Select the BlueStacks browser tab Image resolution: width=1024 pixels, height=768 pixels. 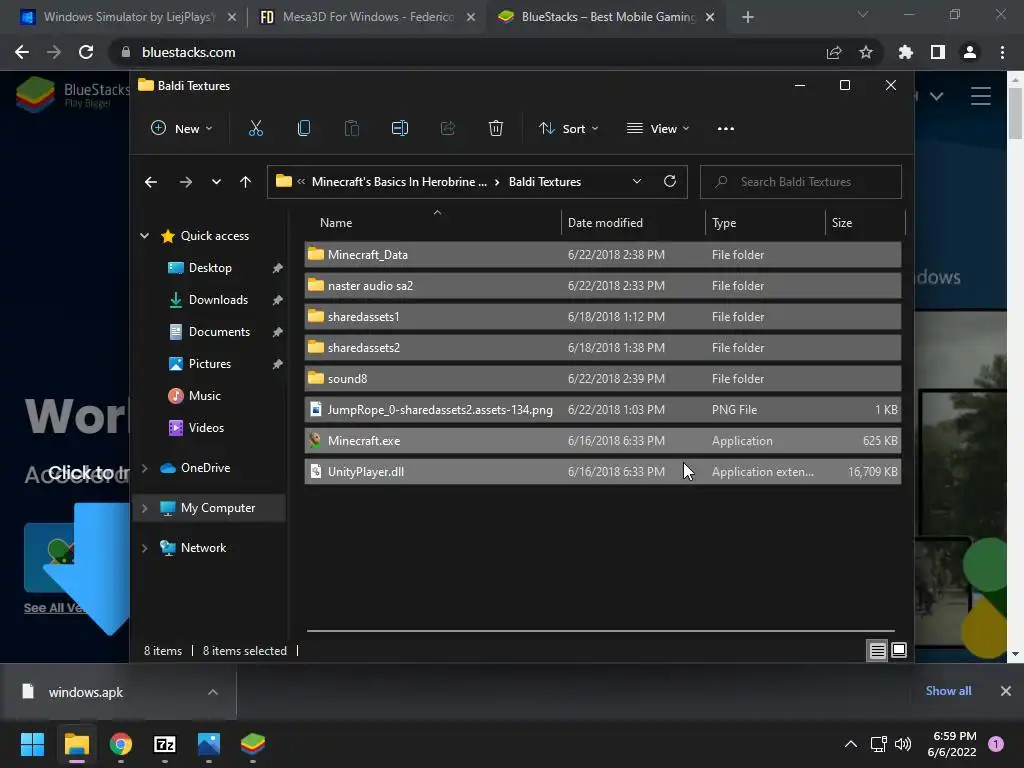click(x=607, y=17)
